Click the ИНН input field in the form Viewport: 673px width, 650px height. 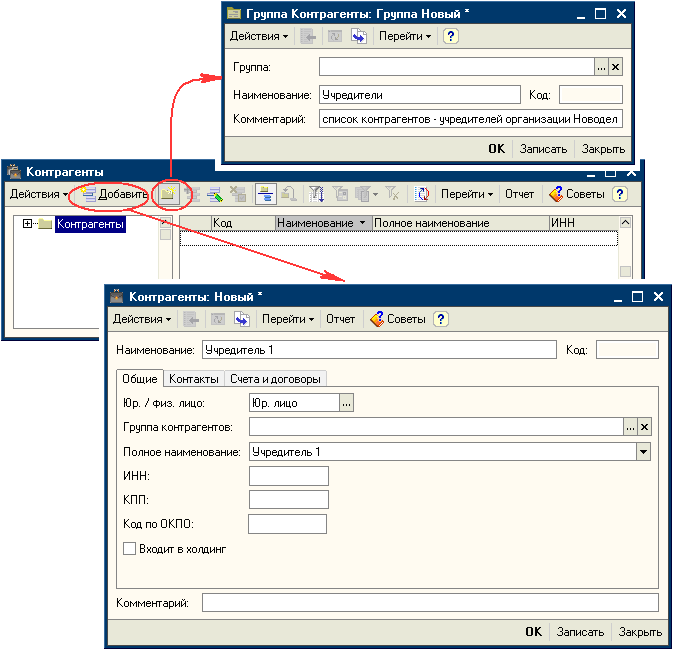(x=289, y=476)
